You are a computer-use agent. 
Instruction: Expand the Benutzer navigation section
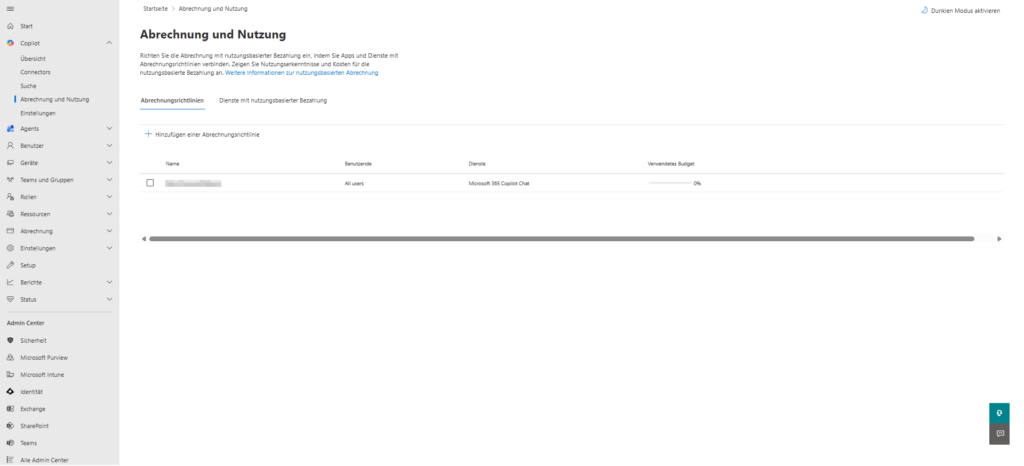click(x=109, y=146)
